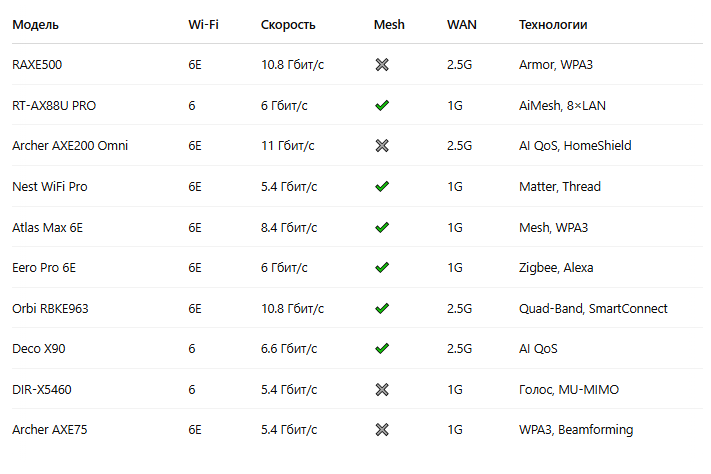Click the Mesh checkmark for Orbi RBKE963
The width and height of the screenshot is (711, 474).
[381, 308]
